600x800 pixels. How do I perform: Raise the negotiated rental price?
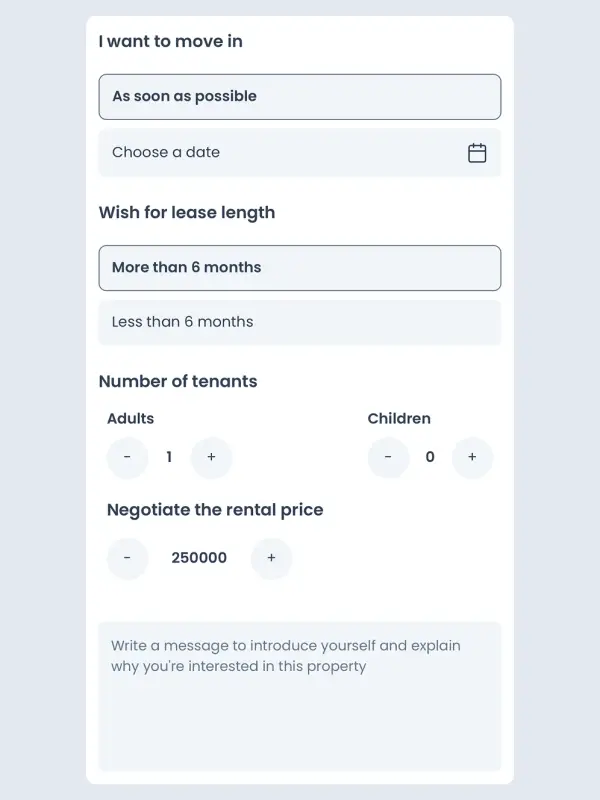(x=271, y=558)
